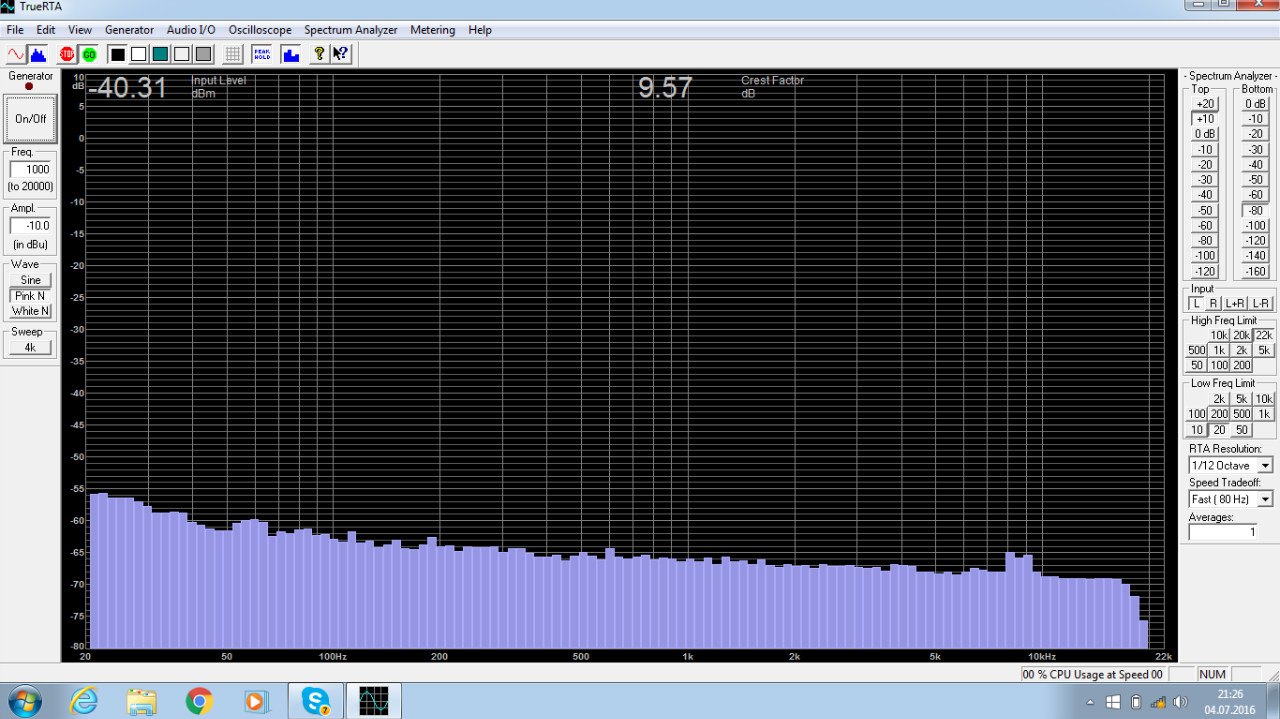Viewport: 1280px width, 719px height.
Task: Click network signal tray icon
Action: tap(1158, 702)
